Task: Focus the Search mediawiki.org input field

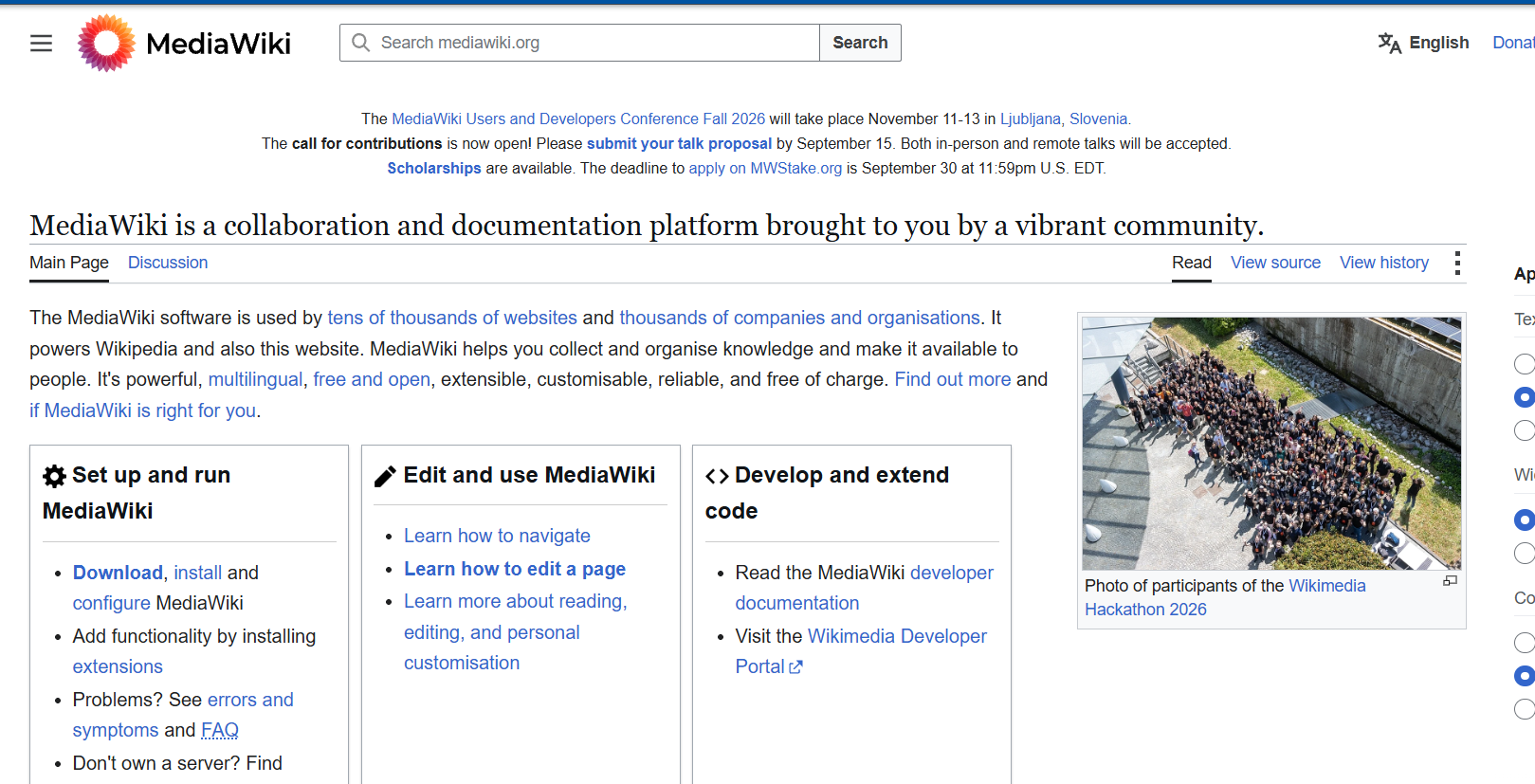Action: 579,43
